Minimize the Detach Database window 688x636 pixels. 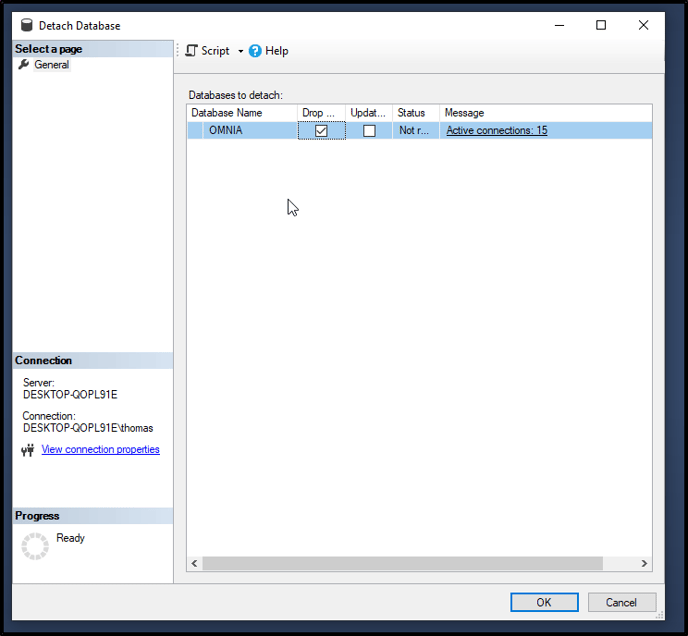(559, 25)
